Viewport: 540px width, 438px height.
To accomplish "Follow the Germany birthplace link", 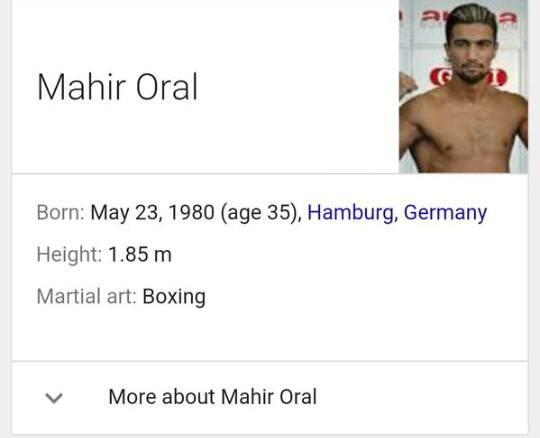I will pos(445,213).
